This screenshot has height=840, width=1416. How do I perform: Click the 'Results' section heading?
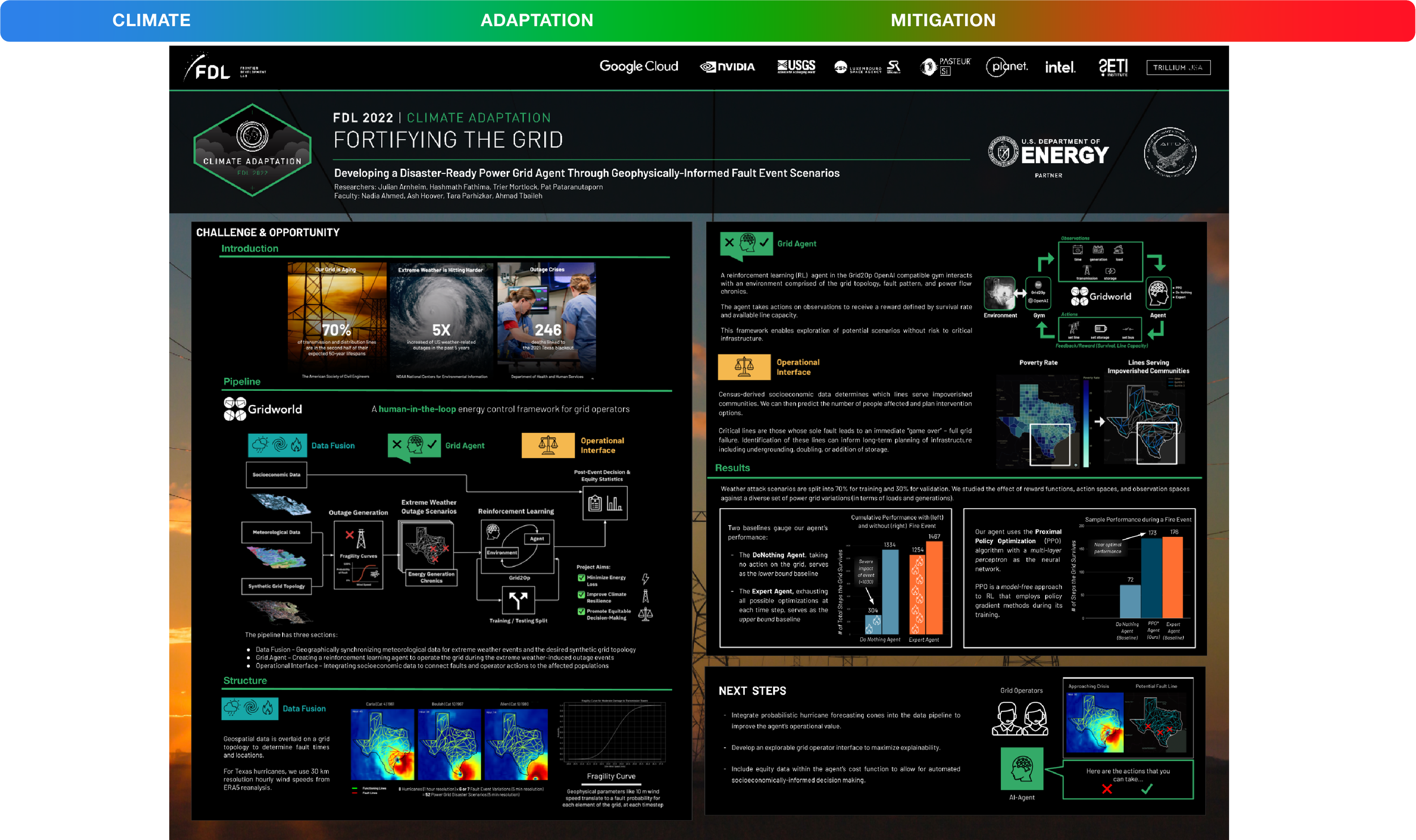pos(732,468)
